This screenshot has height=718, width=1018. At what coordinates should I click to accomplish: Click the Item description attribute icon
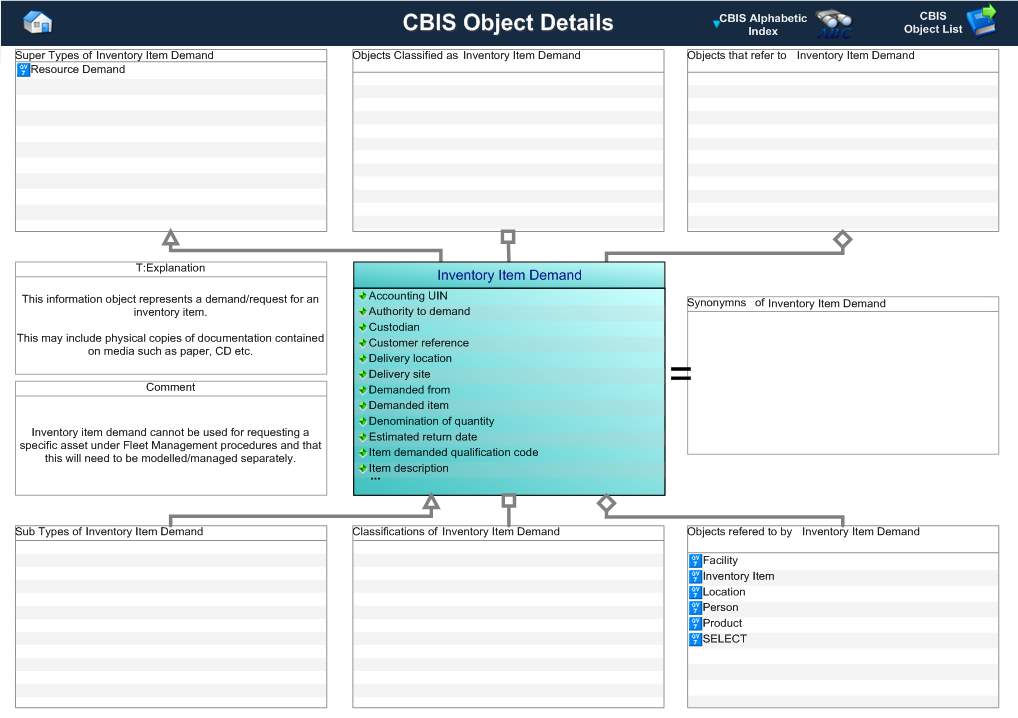pyautogui.click(x=363, y=468)
